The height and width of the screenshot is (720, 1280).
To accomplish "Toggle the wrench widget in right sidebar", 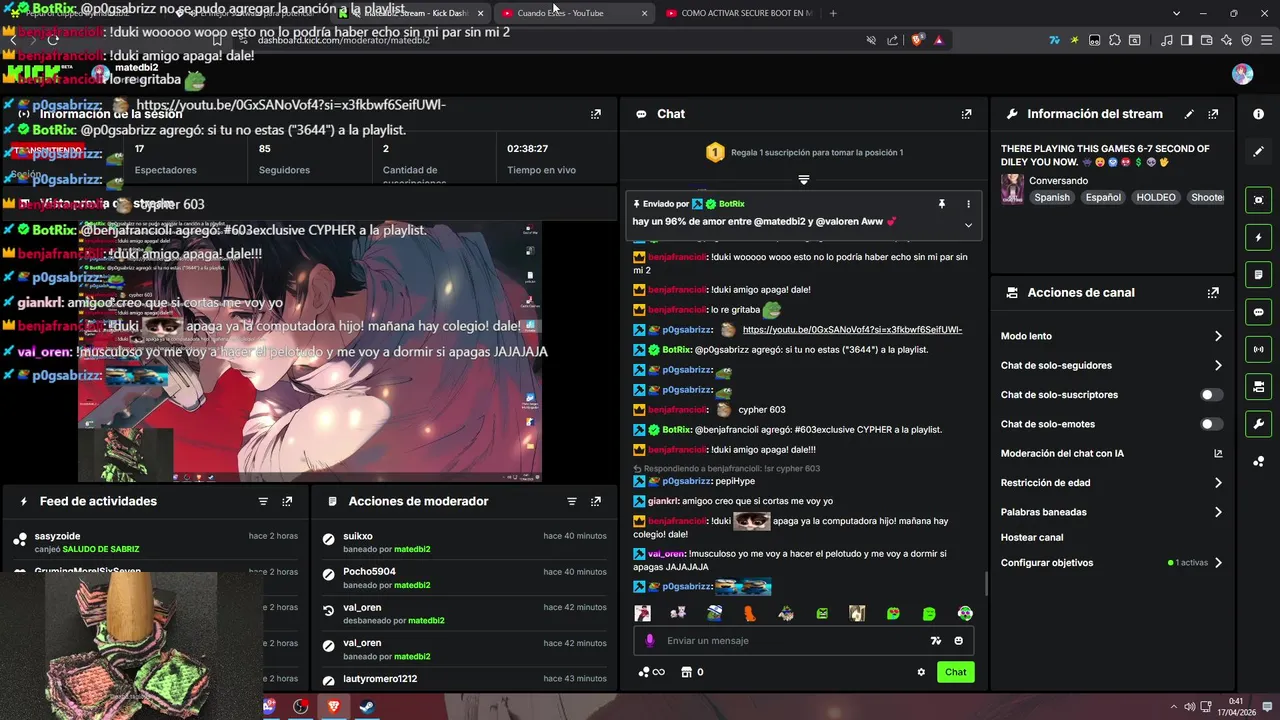I will [x=1259, y=423].
